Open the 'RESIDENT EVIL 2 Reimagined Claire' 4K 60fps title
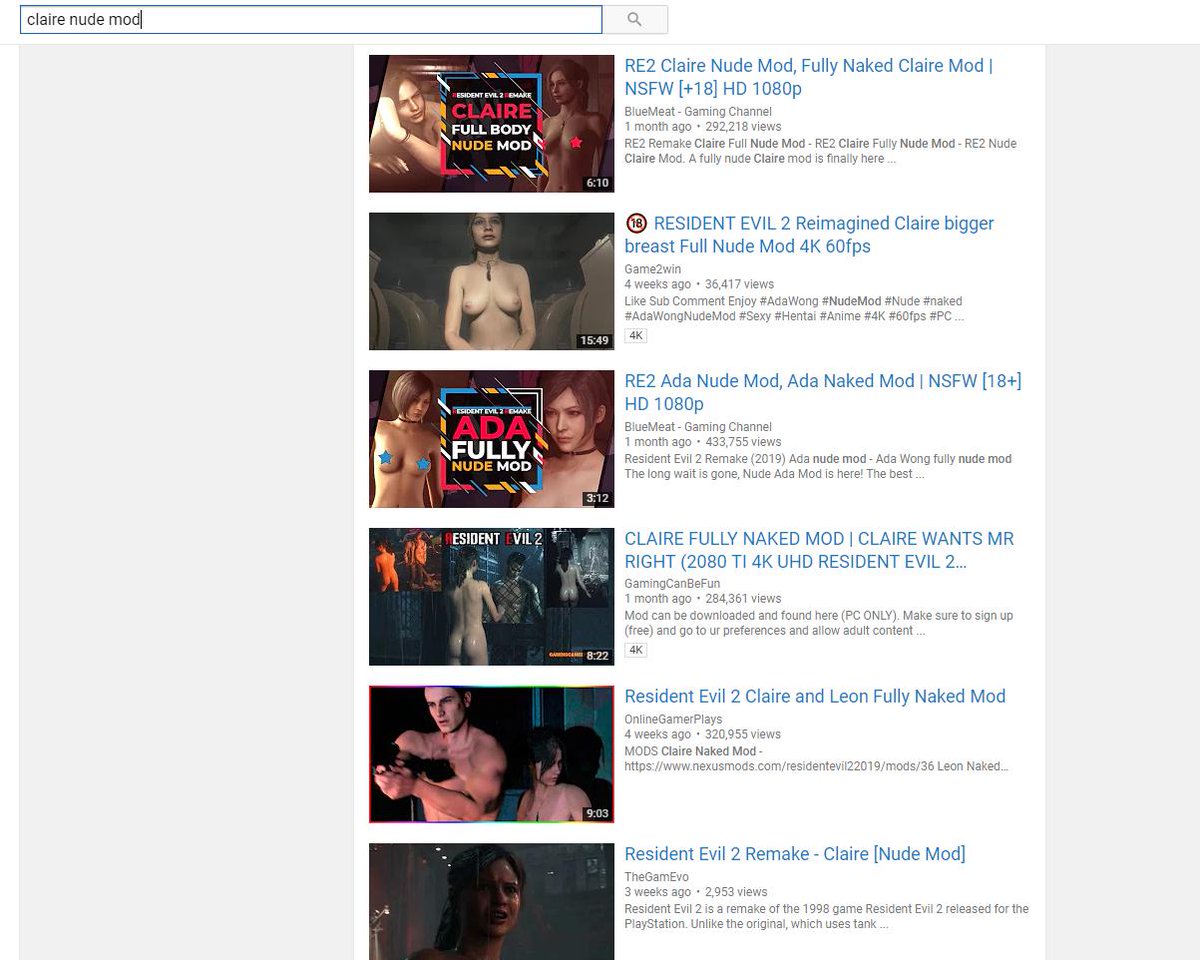1200x960 pixels. pos(809,235)
